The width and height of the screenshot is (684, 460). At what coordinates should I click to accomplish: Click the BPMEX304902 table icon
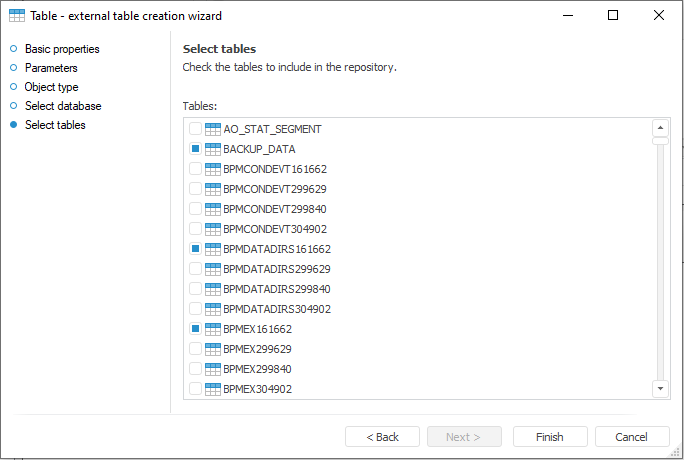tap(212, 389)
